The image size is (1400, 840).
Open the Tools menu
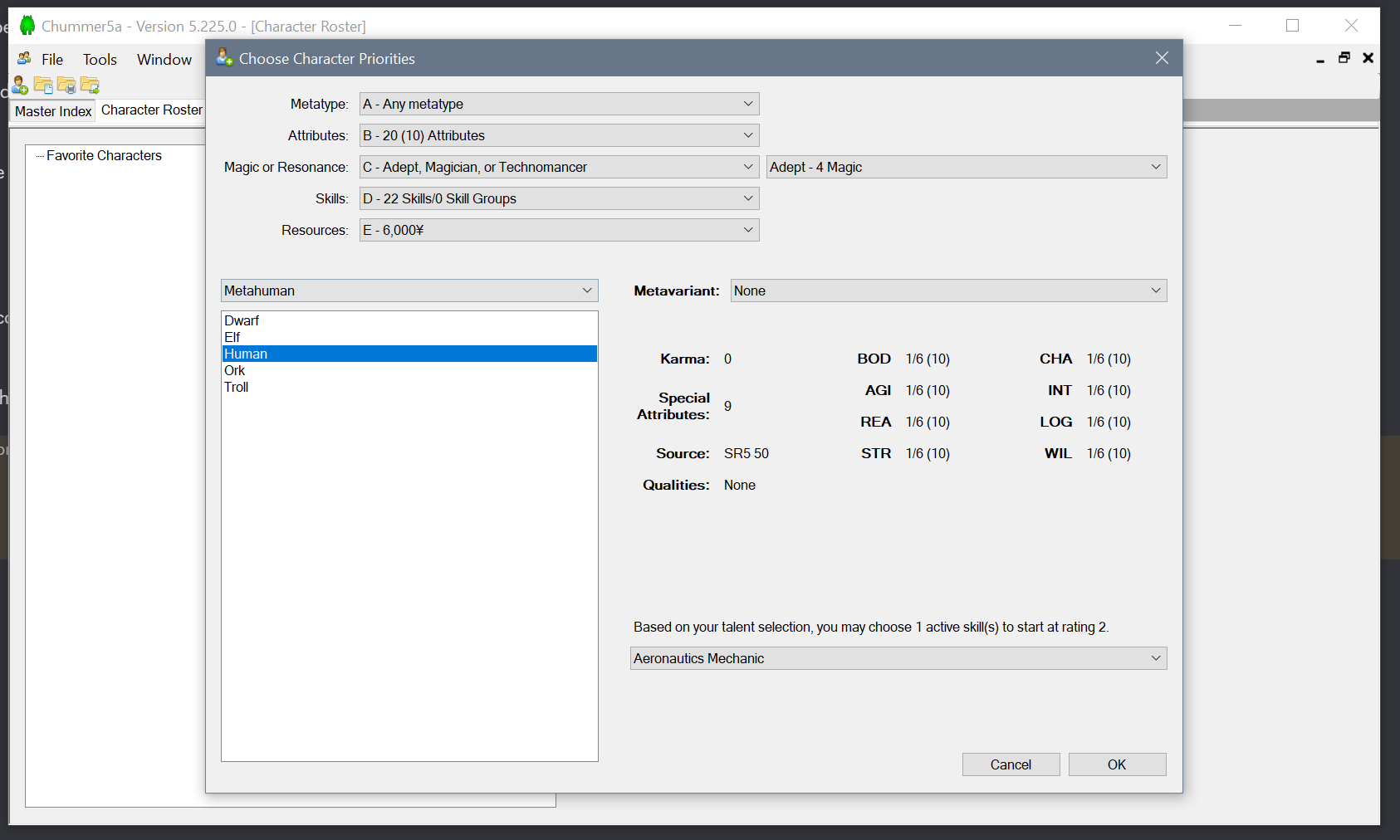coord(100,59)
